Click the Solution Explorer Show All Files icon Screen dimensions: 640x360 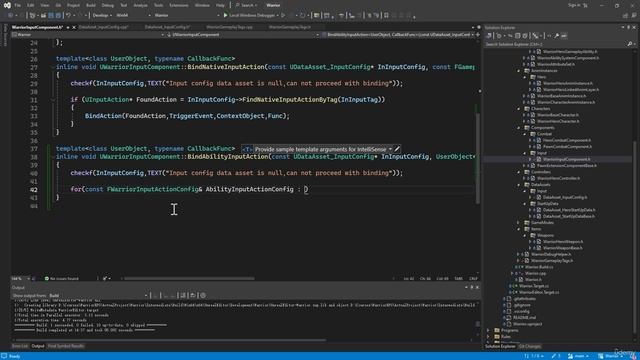[x=525, y=36]
